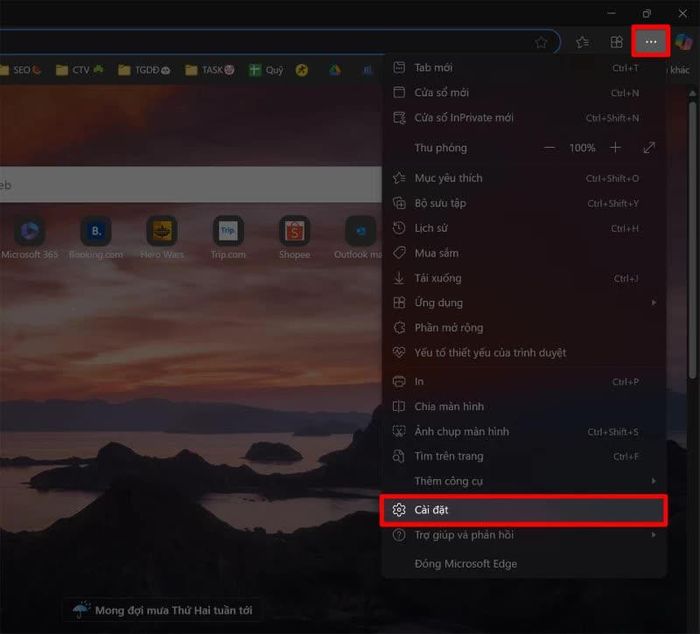Open the Trip.com quick link

(x=228, y=238)
